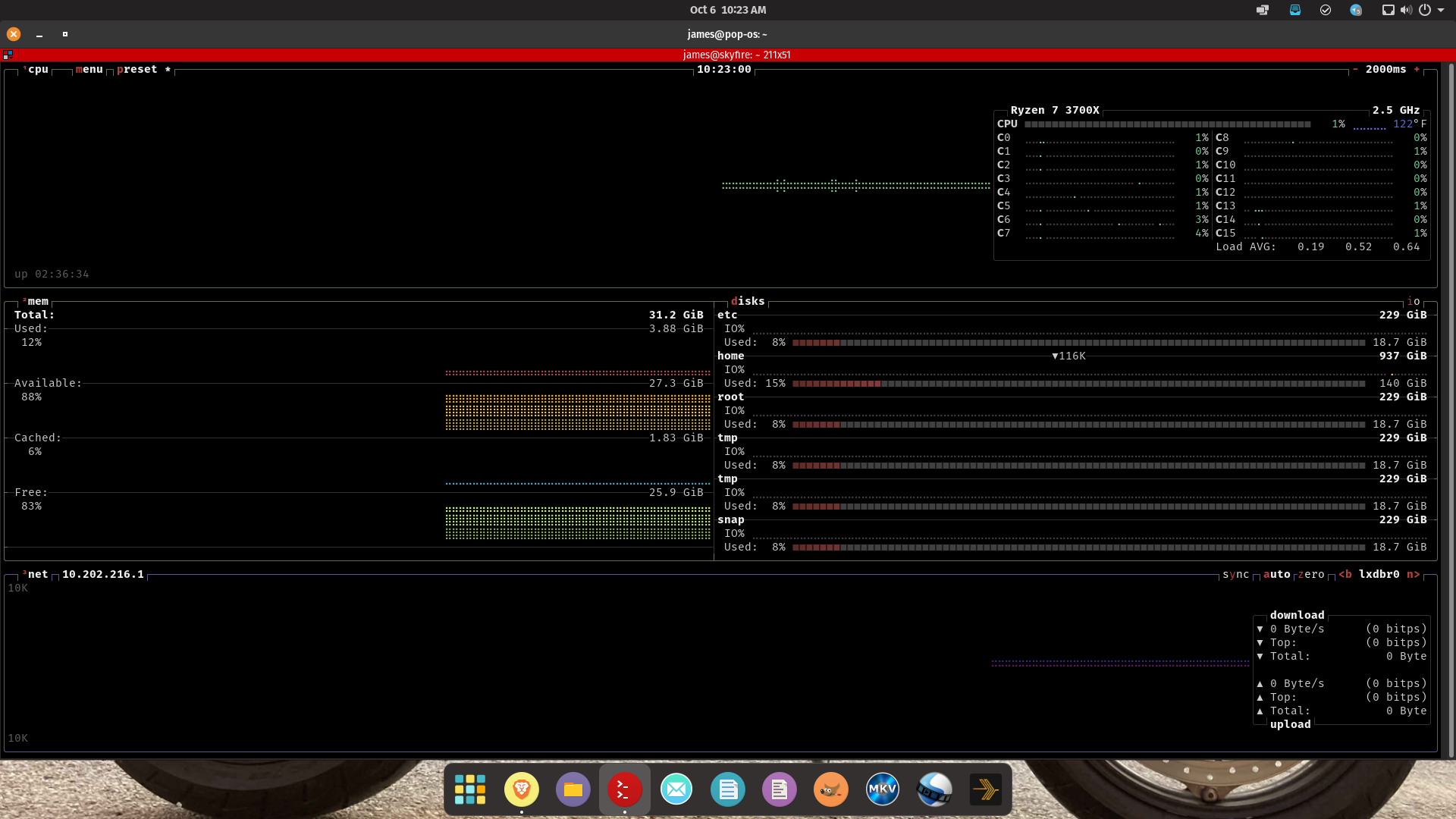The image size is (1456, 819).
Task: Click the Telegram tray icon
Action: pos(1356,10)
